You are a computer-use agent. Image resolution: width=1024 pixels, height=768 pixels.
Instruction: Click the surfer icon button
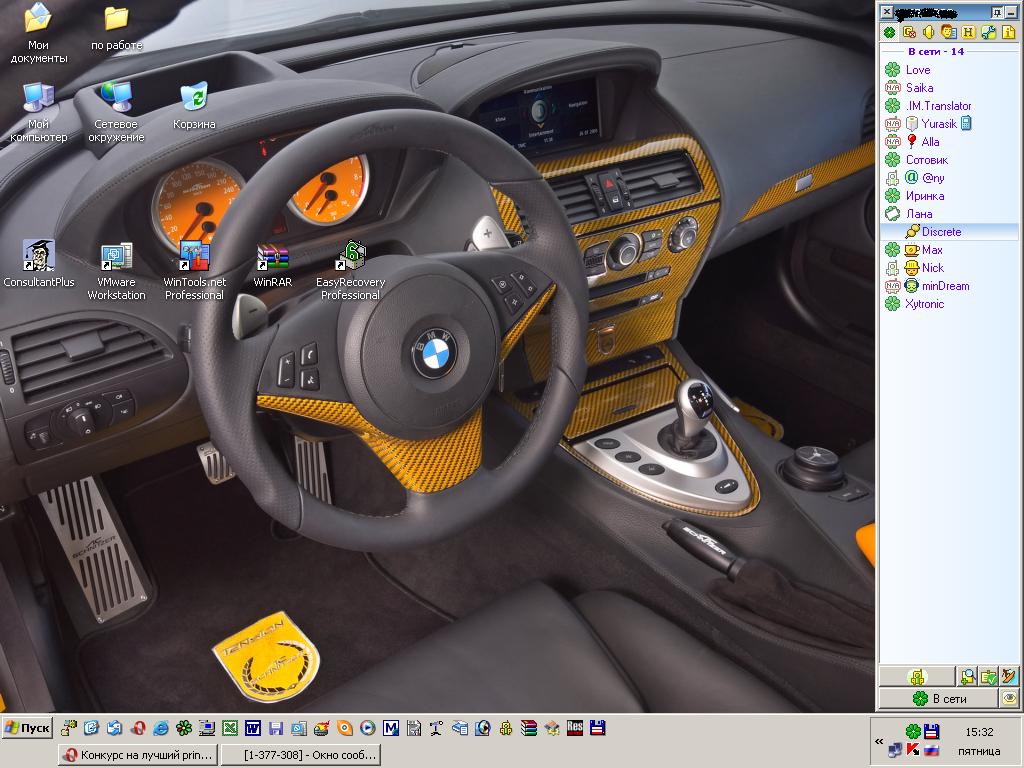click(x=1010, y=677)
